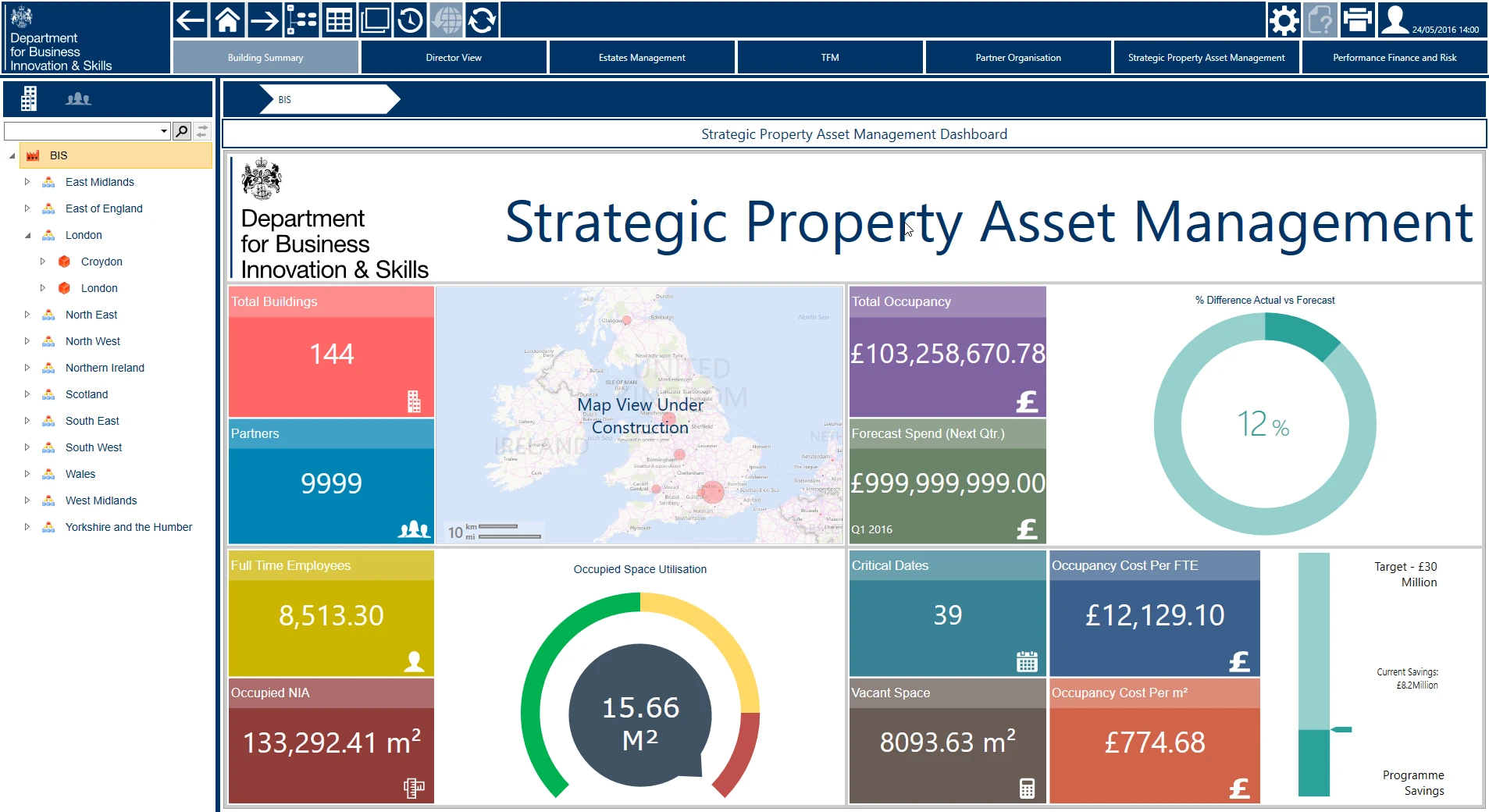
Task: Refresh the dashboard data
Action: click(x=483, y=20)
